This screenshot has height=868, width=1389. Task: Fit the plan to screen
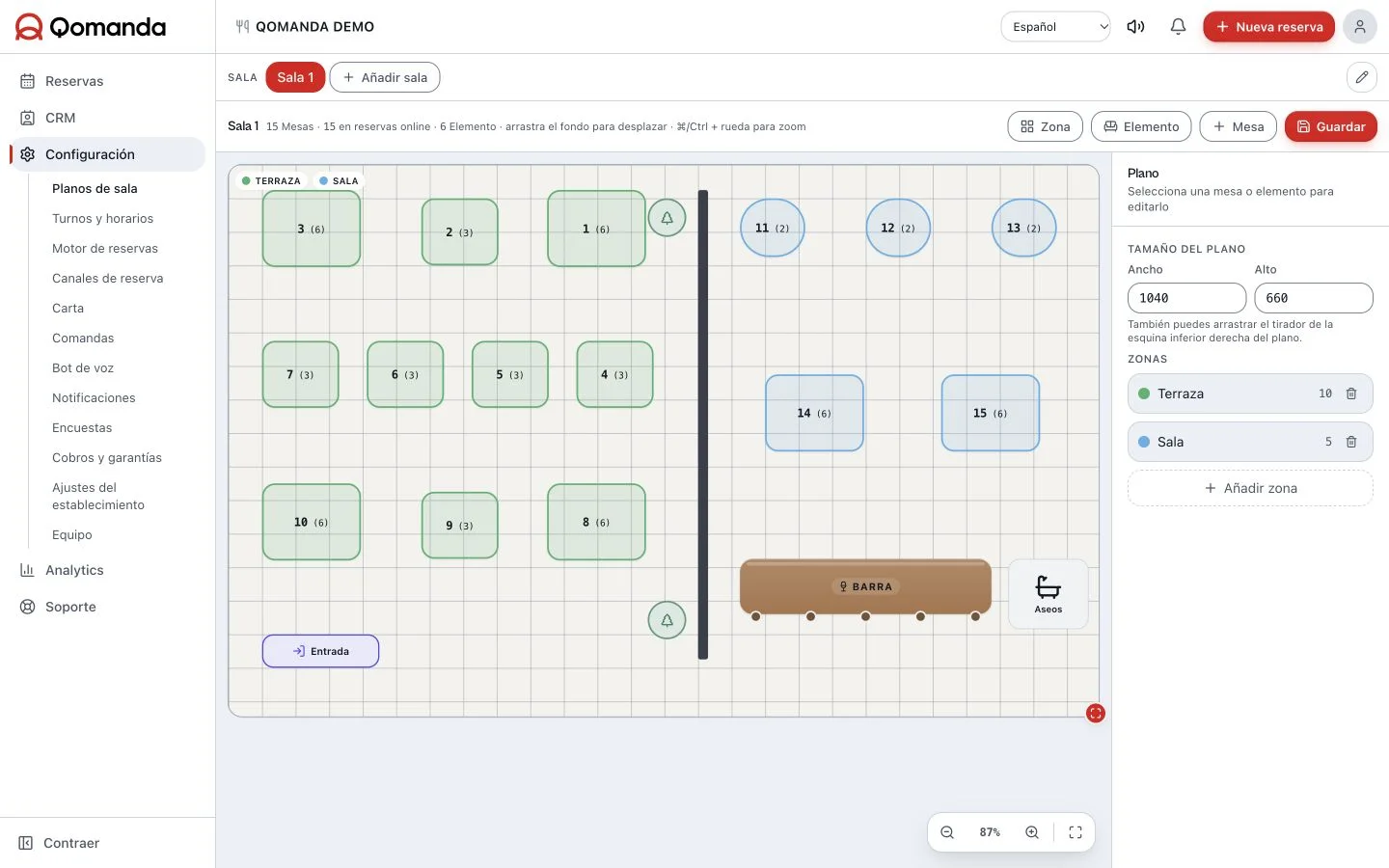pyautogui.click(x=1076, y=832)
